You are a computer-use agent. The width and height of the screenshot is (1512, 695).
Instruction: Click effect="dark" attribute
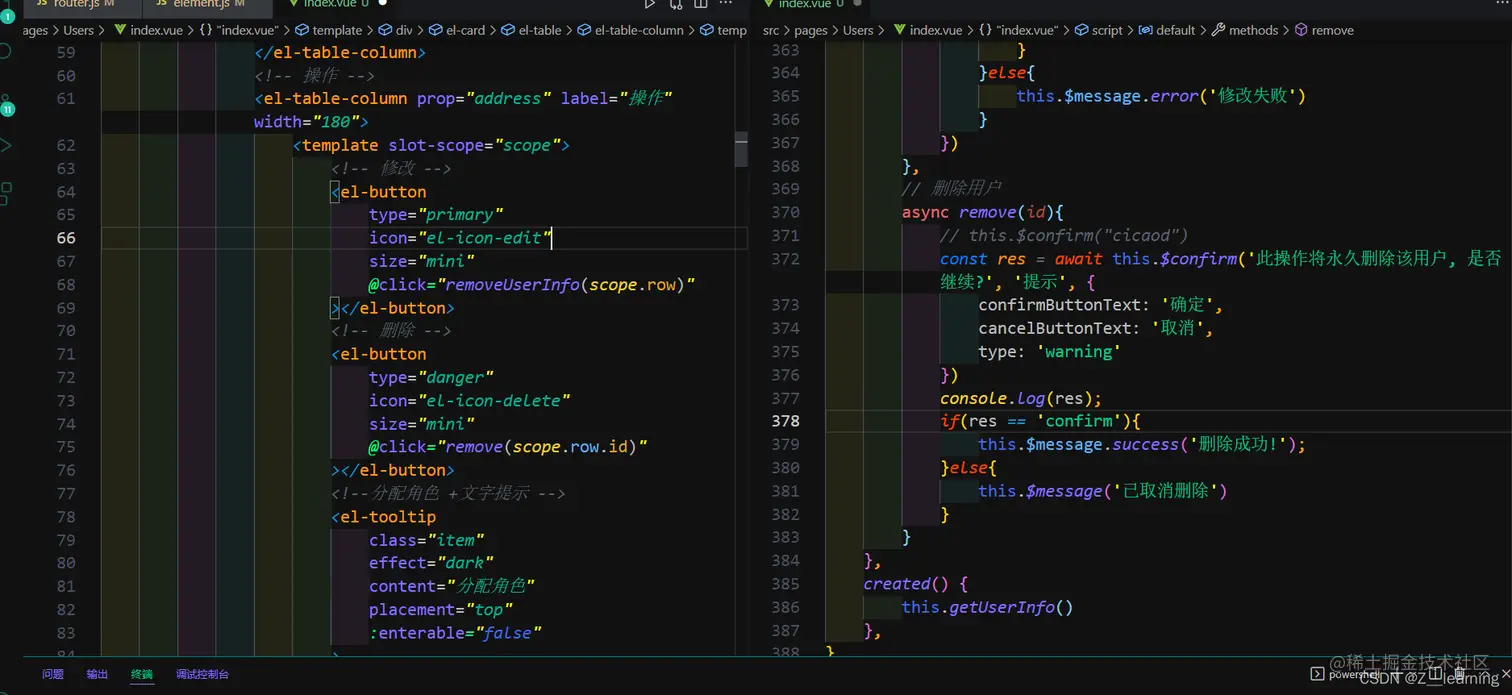tap(432, 563)
